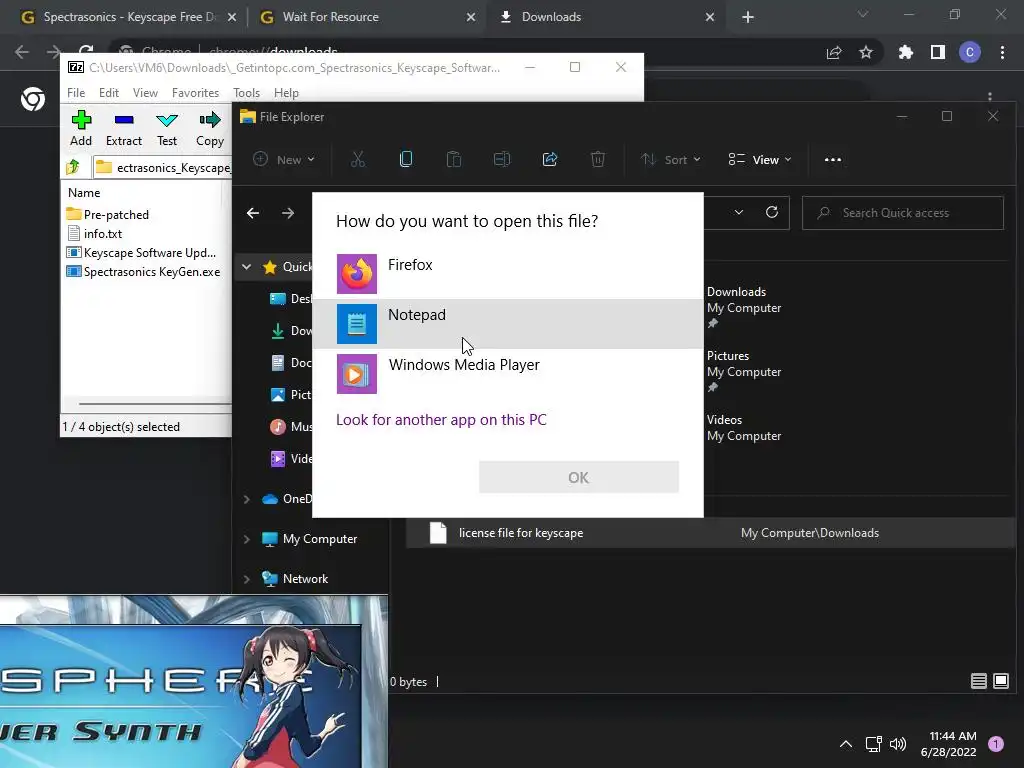The width and height of the screenshot is (1024, 768).
Task: Click the Test icon in 7-Zip
Action: point(167,120)
